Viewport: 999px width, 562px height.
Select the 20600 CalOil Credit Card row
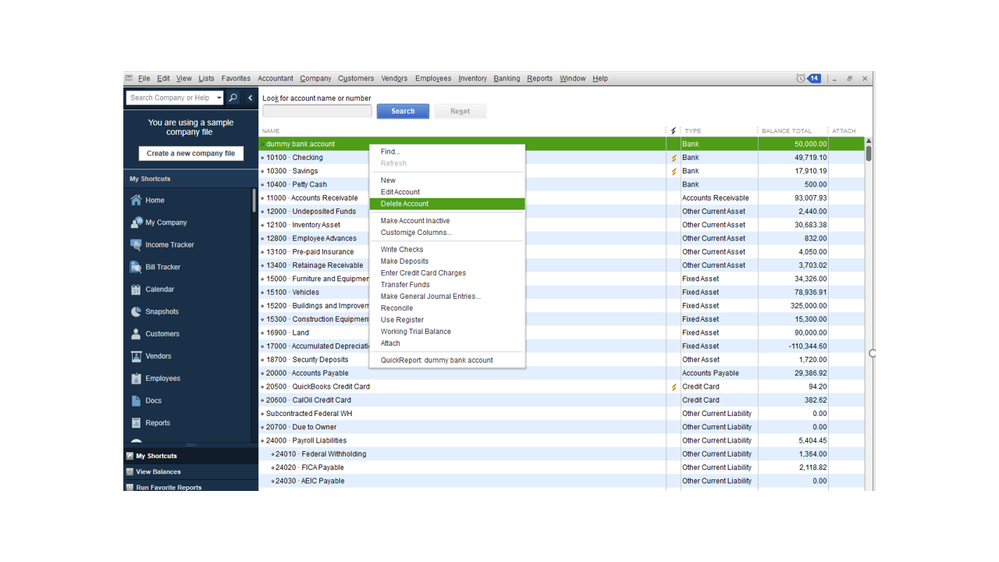pos(561,400)
